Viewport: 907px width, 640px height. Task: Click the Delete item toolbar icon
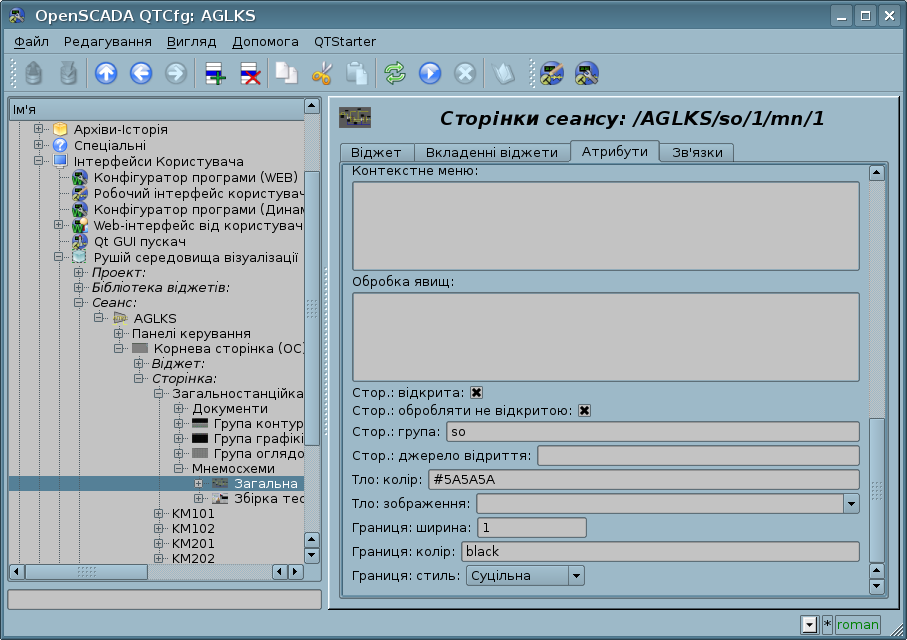coord(250,73)
